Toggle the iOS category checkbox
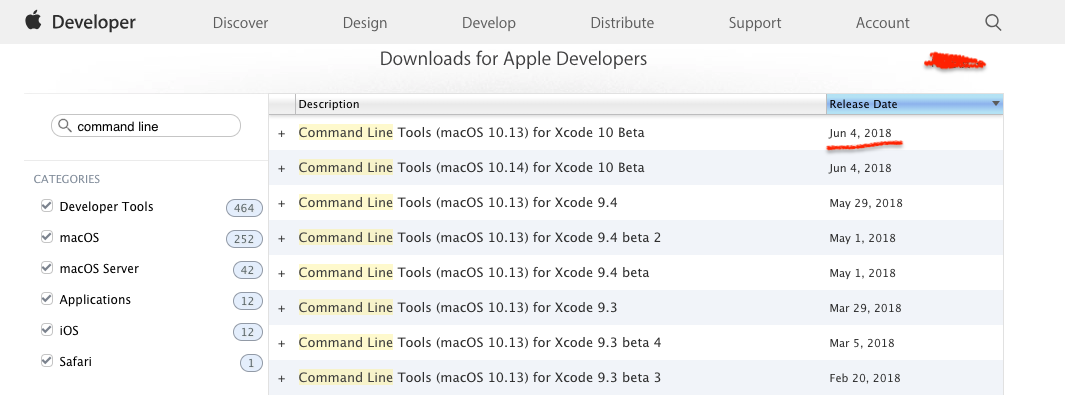The height and width of the screenshot is (395, 1065). [x=47, y=329]
